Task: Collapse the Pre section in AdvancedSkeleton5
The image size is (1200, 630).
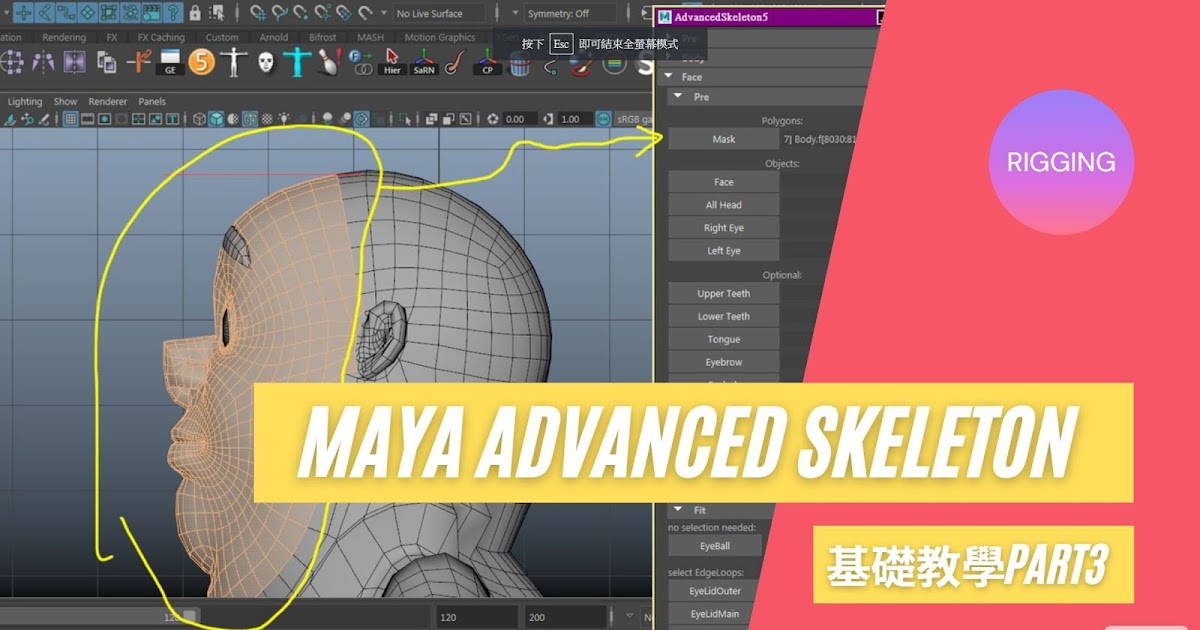Action: point(677,97)
